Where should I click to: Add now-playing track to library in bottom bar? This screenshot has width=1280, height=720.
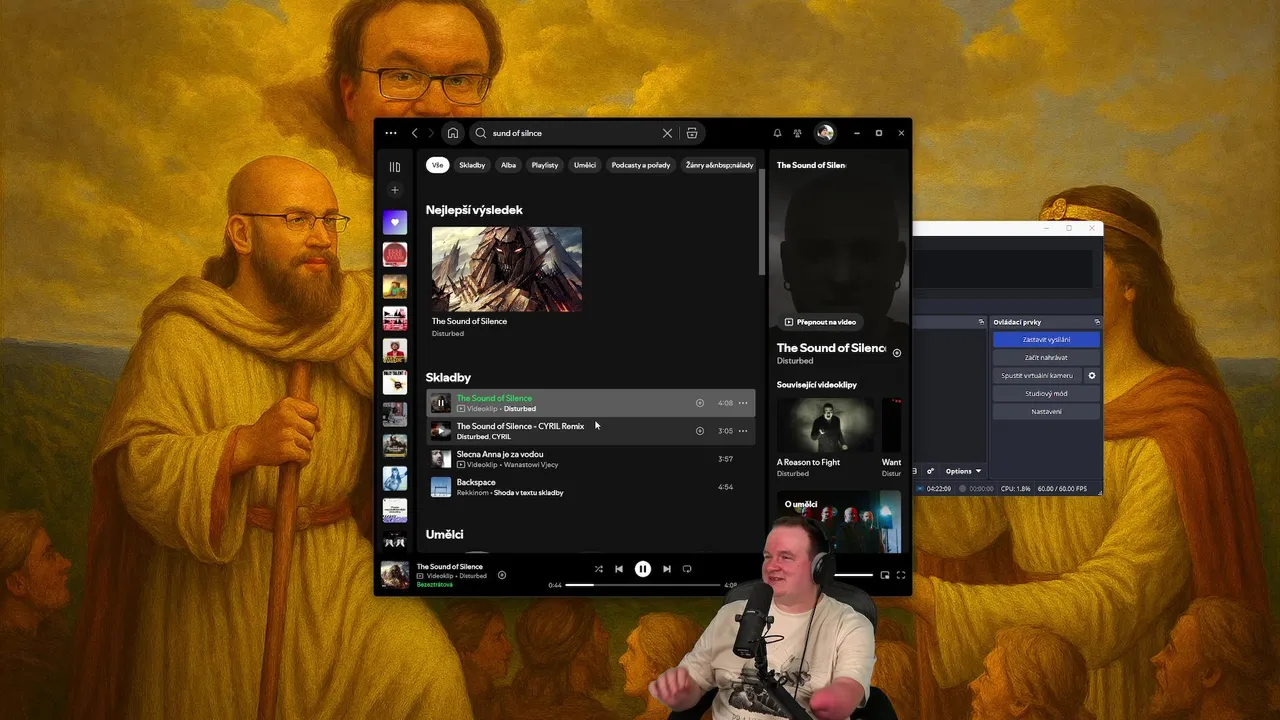[x=502, y=575]
